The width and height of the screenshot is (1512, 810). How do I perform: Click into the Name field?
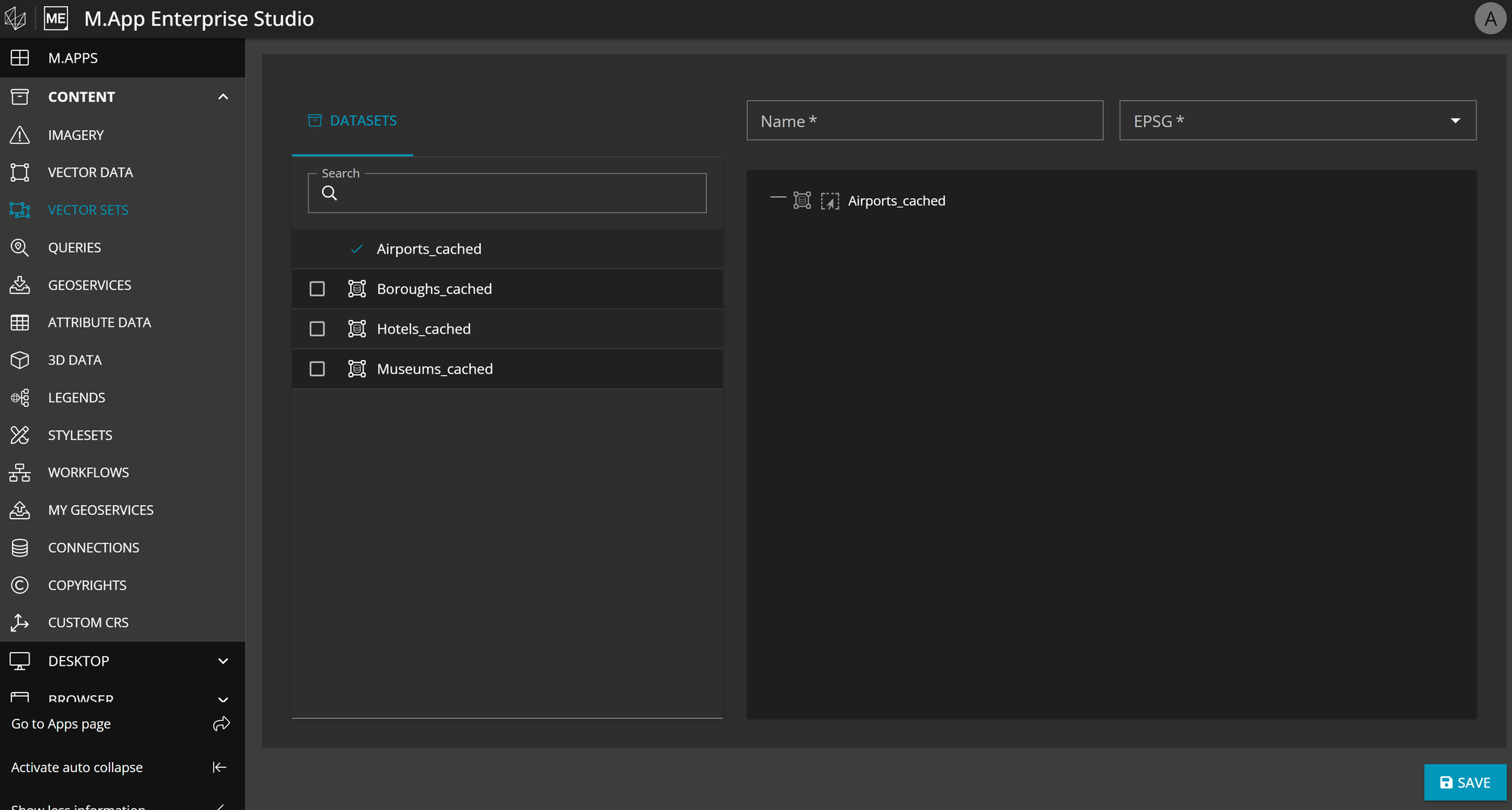coord(925,121)
